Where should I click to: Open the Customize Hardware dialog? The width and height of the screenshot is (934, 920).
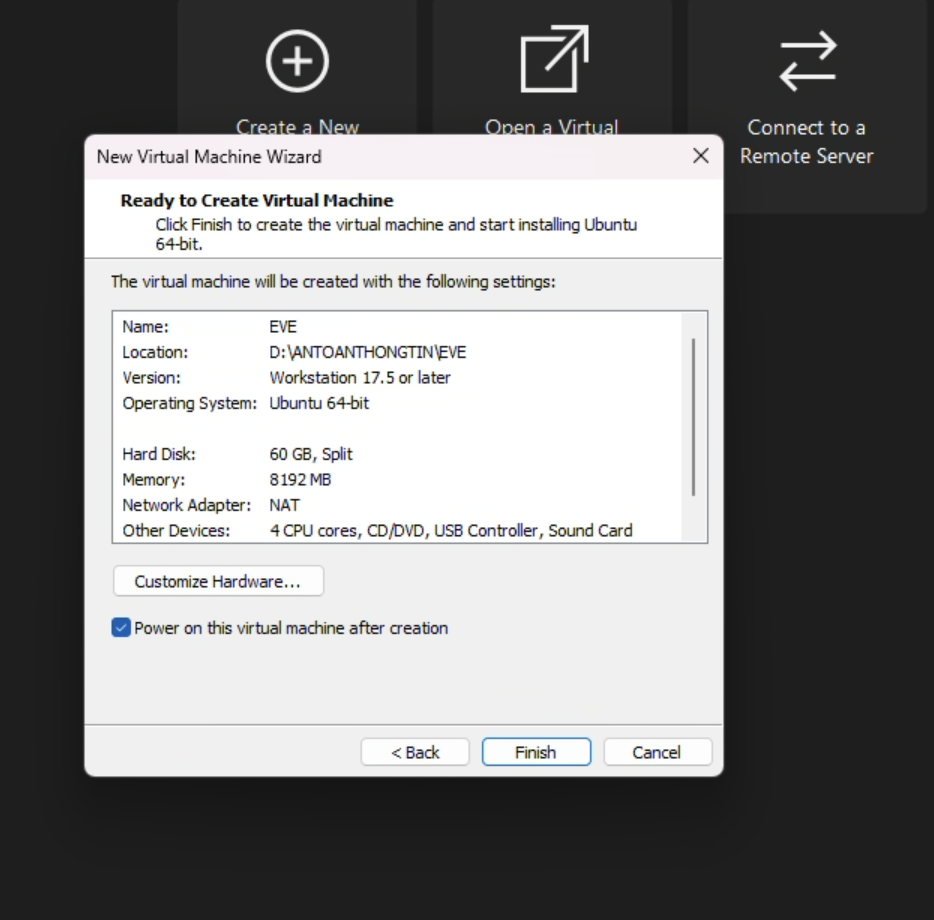(x=218, y=581)
